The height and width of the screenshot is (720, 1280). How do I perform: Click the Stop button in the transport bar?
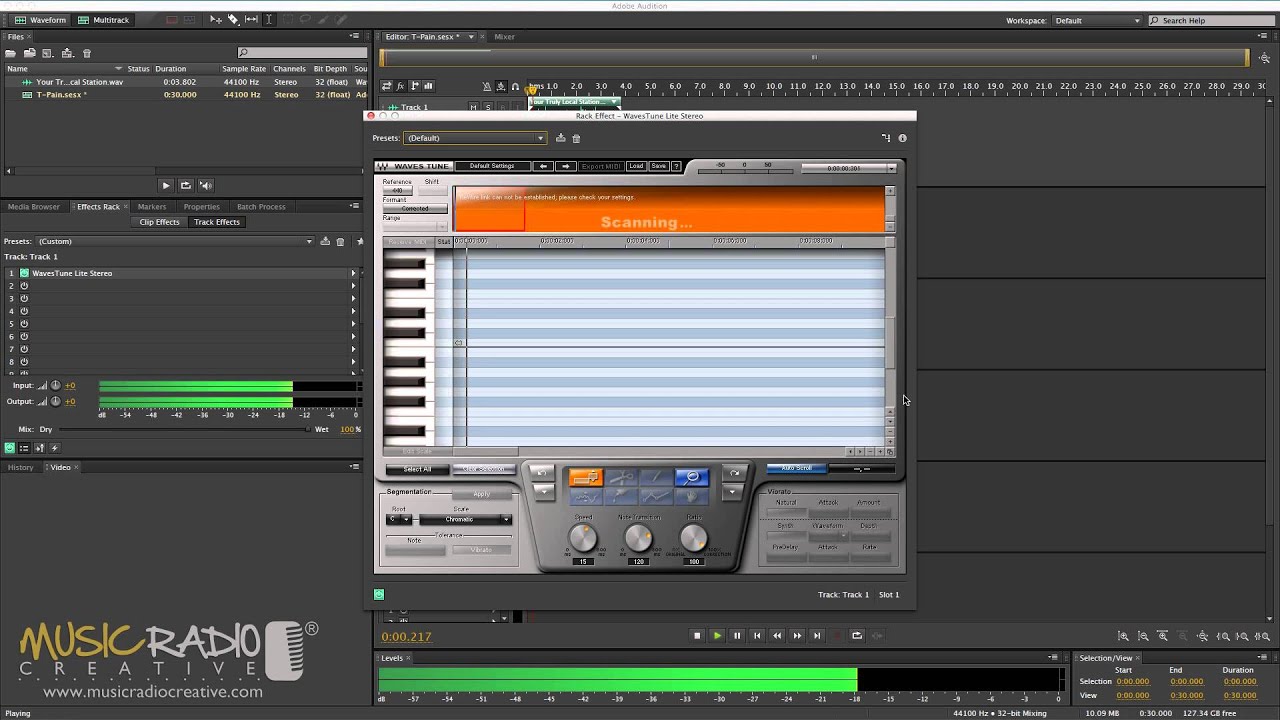(697, 635)
